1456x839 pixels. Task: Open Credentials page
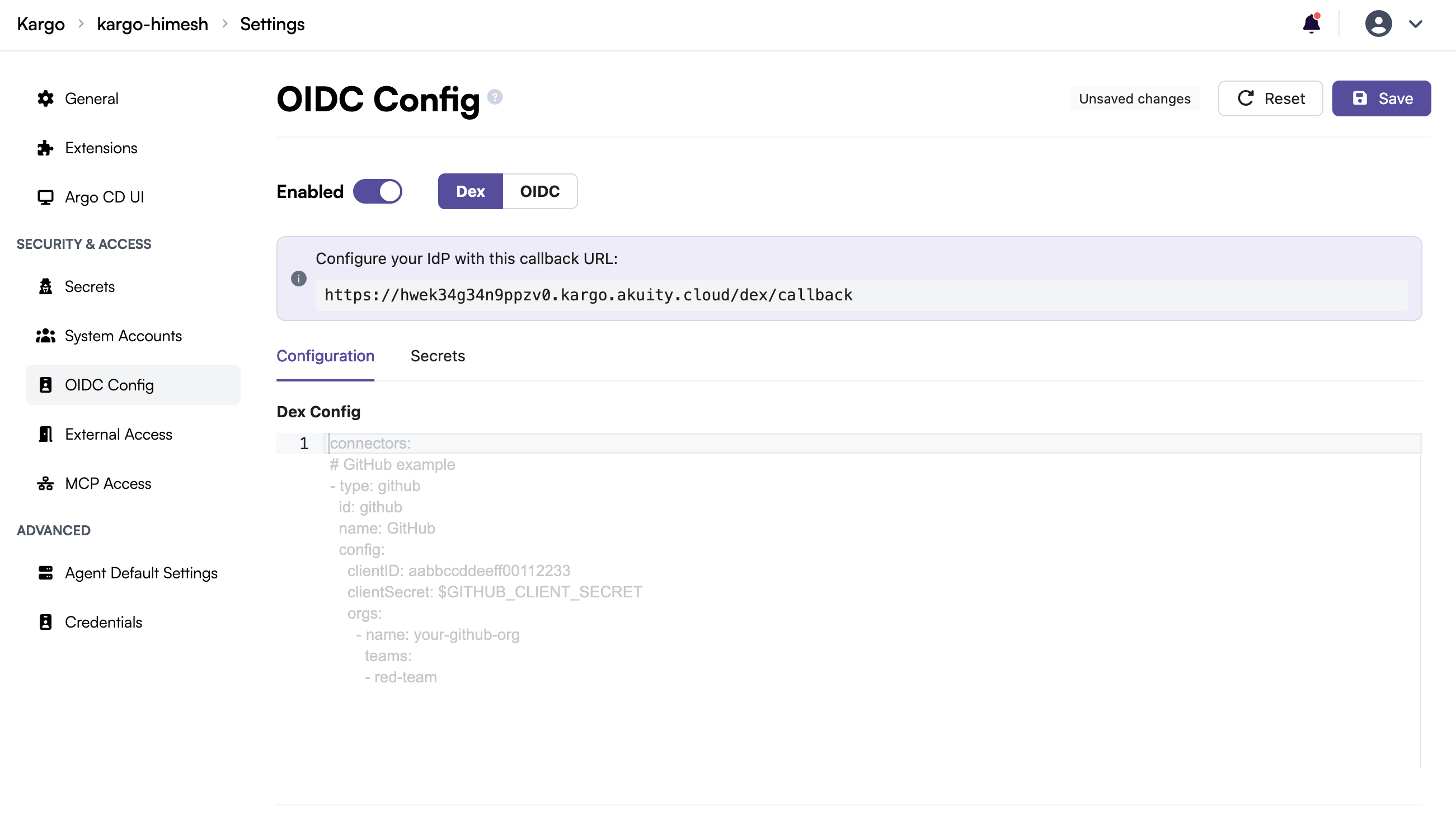133,623
